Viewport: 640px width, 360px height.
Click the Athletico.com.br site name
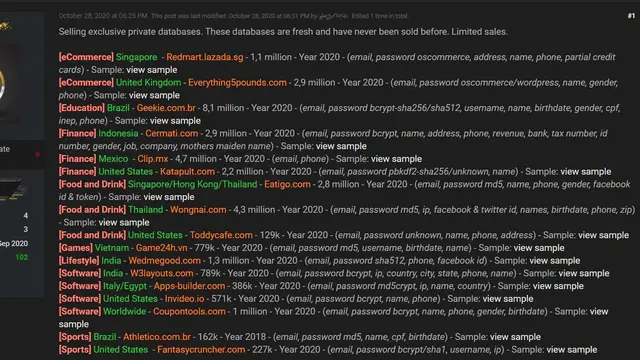(157, 337)
